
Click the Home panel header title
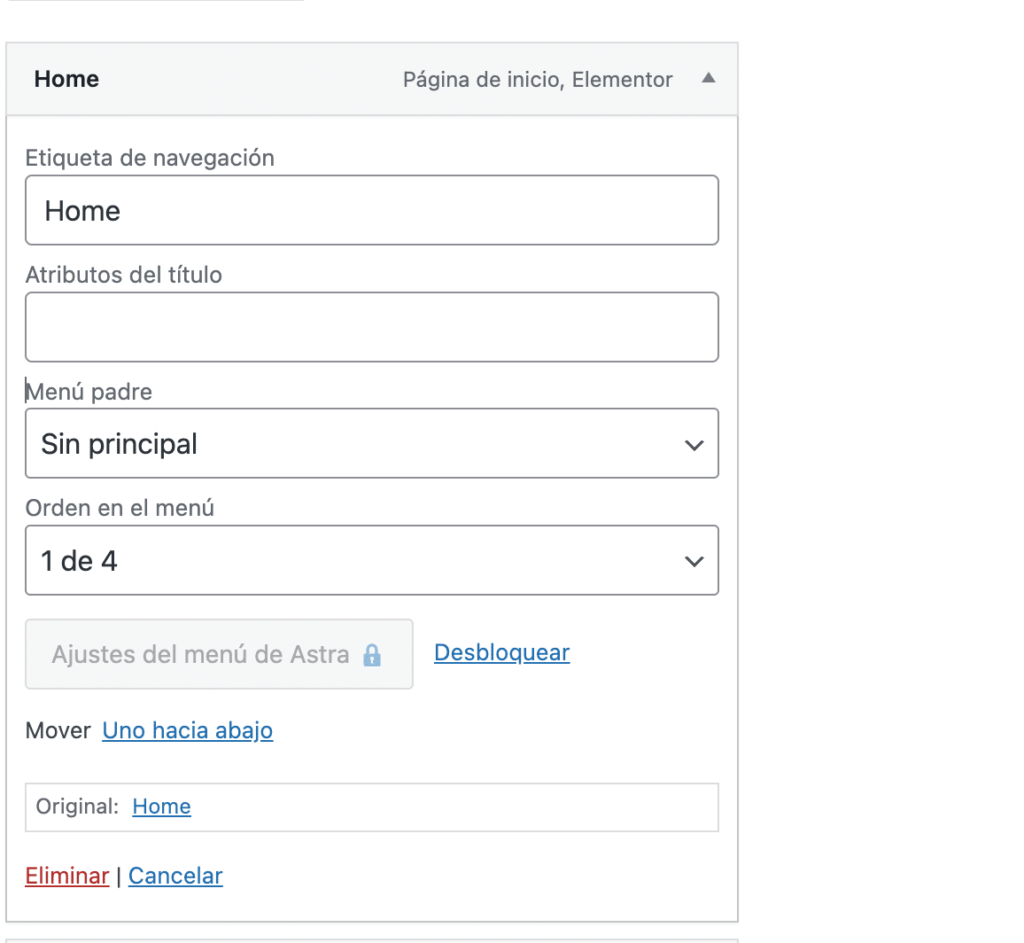[66, 79]
